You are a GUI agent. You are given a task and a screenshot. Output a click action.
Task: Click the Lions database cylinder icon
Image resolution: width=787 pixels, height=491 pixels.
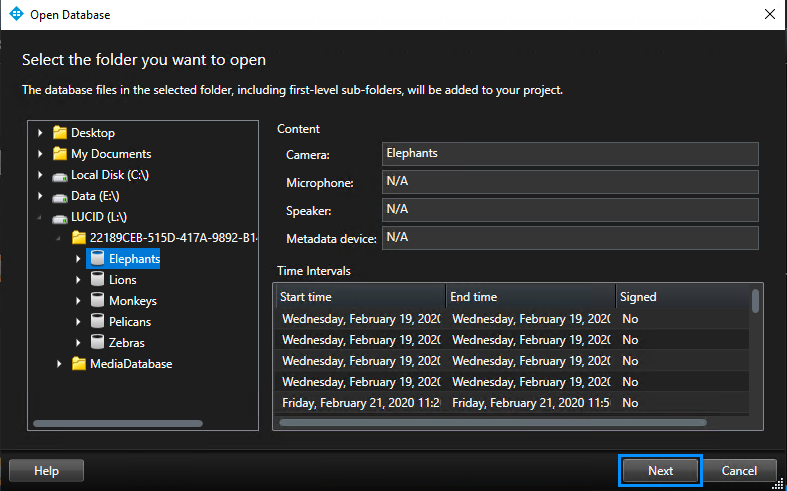click(97, 280)
